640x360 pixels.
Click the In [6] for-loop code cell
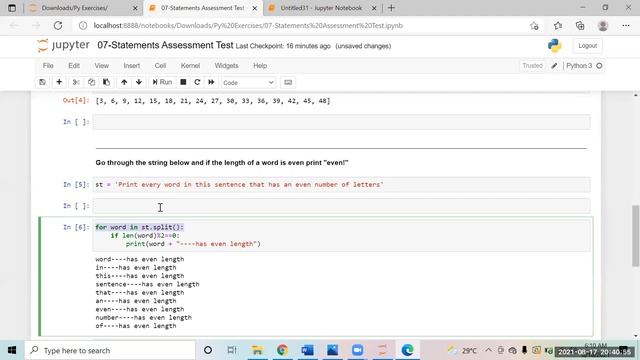341,236
